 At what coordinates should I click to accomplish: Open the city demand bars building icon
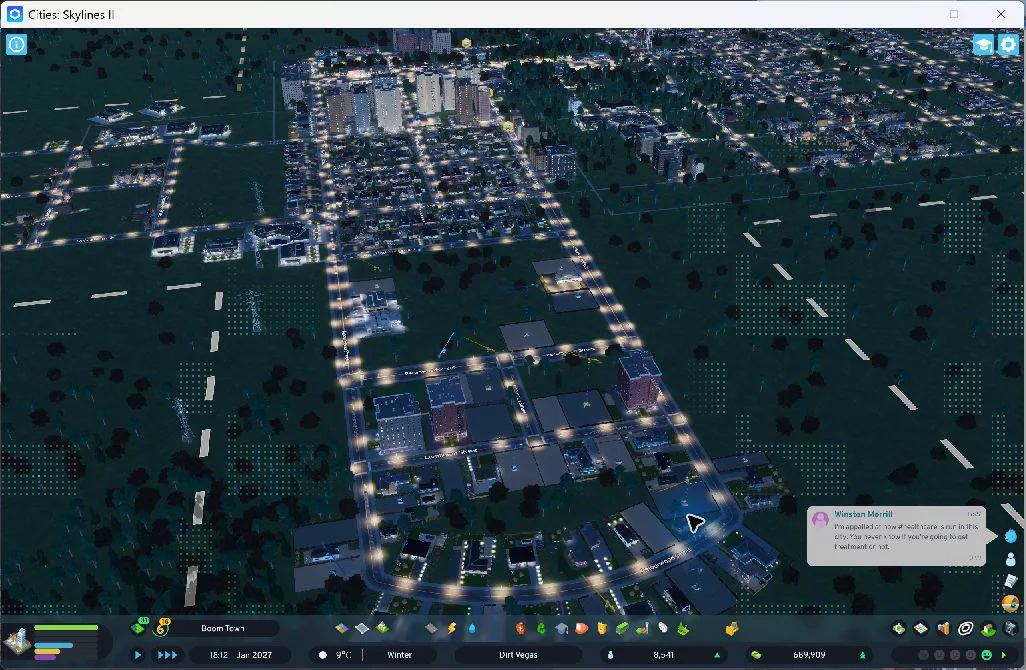click(16, 641)
